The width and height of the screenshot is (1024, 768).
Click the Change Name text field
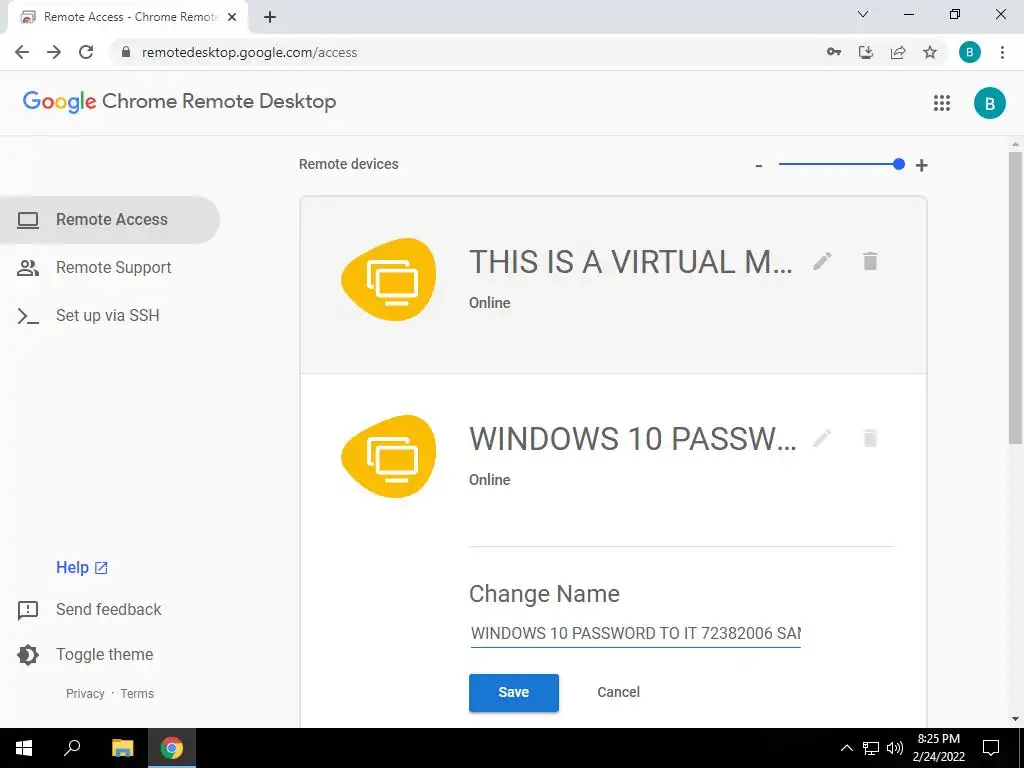point(635,633)
